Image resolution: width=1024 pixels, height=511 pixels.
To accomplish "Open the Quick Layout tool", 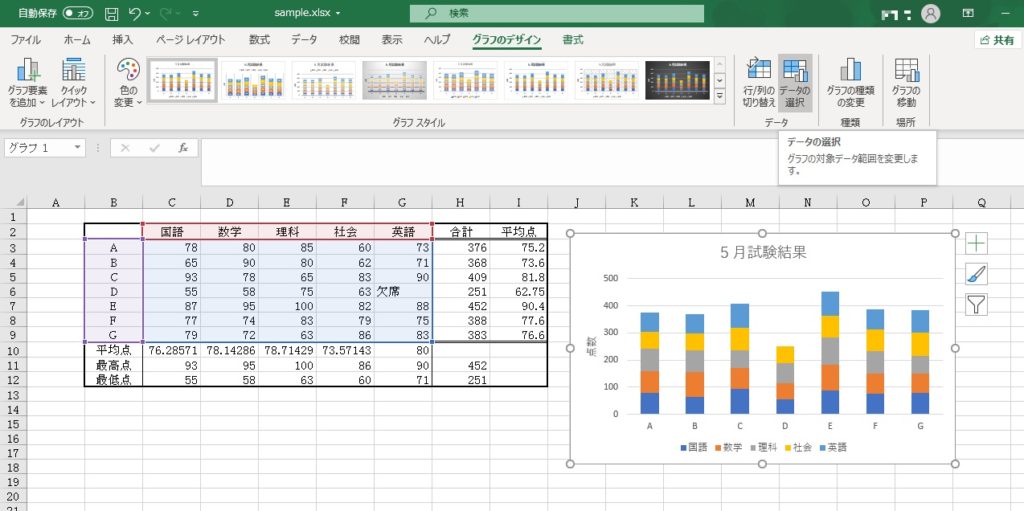I will [x=73, y=72].
